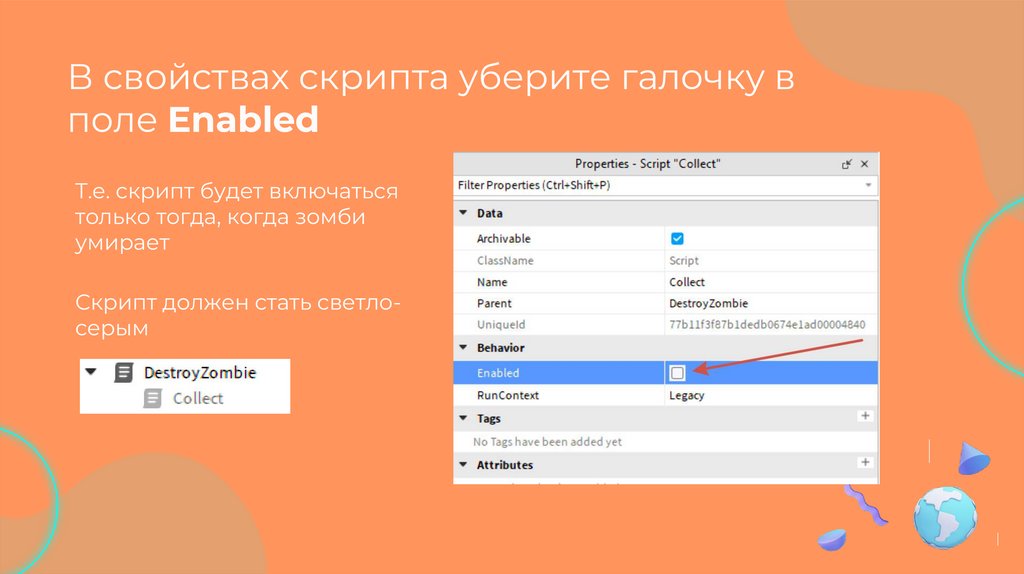Click the RunContext value Legacy
The width and height of the screenshot is (1024, 574).
tap(686, 396)
